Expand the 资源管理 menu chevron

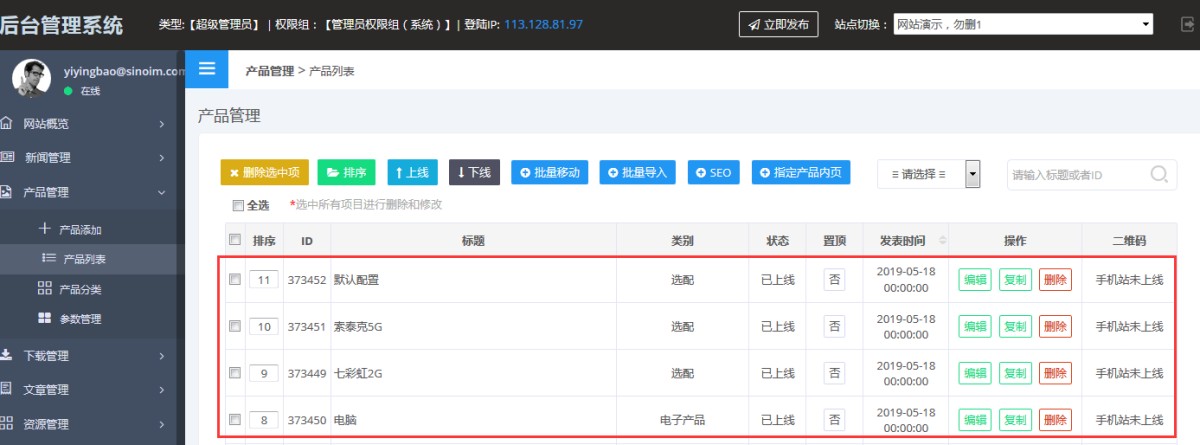(x=161, y=424)
